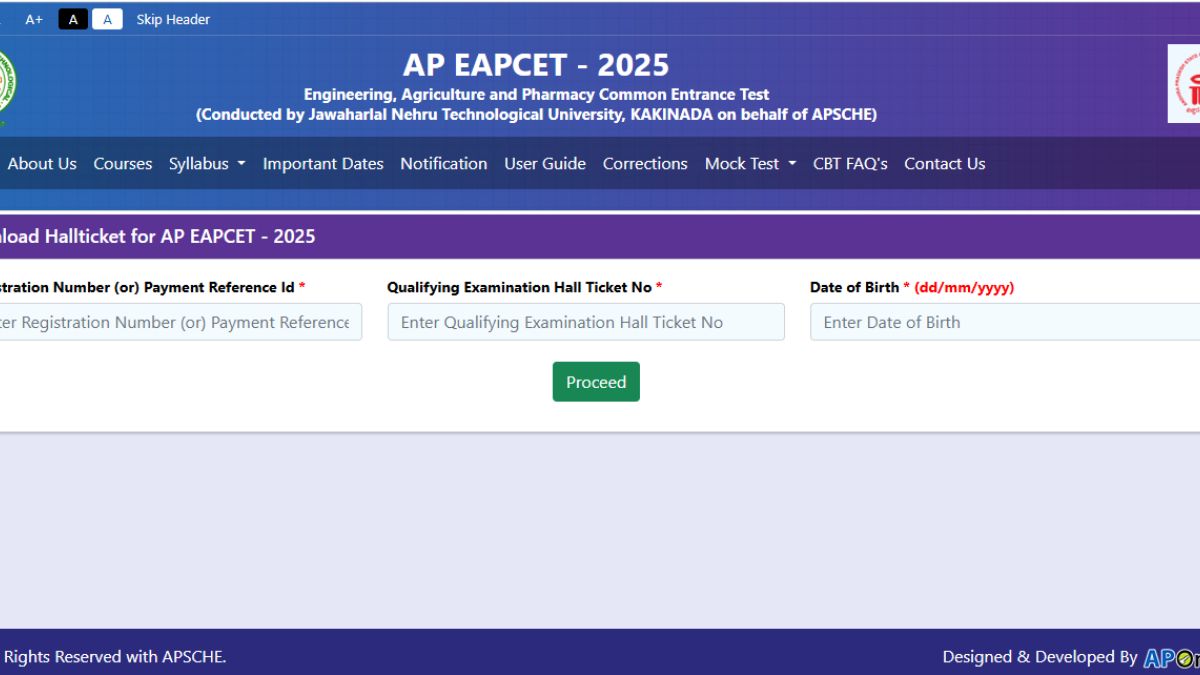1200x675 pixels.
Task: Click the Designed & Developed By text
Action: [1040, 657]
